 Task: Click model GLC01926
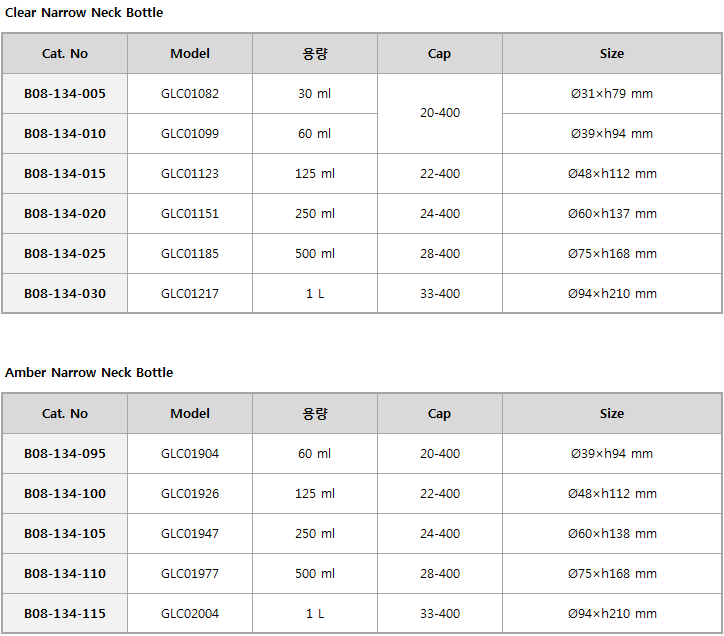pyautogui.click(x=190, y=494)
